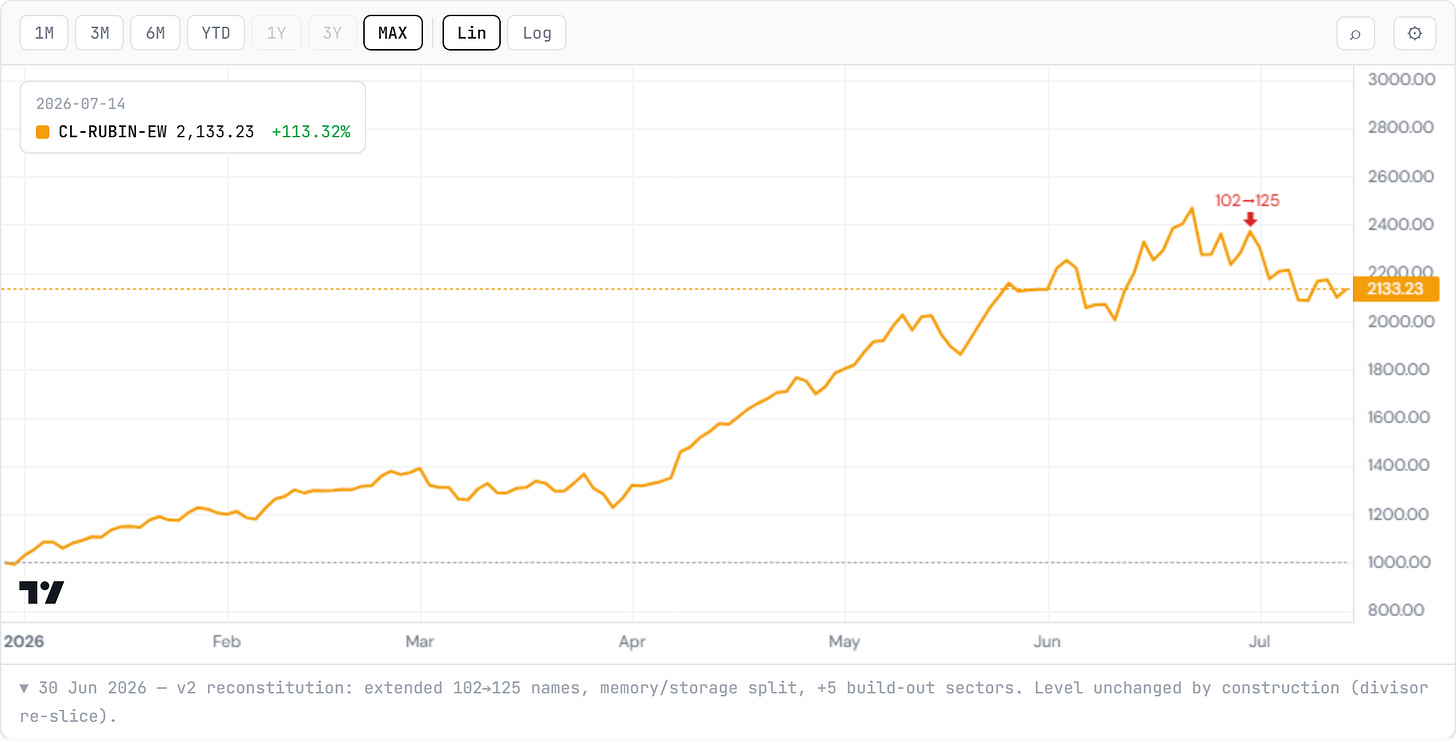Open the chart search icon
This screenshot has width=1456, height=741.
(x=1356, y=34)
